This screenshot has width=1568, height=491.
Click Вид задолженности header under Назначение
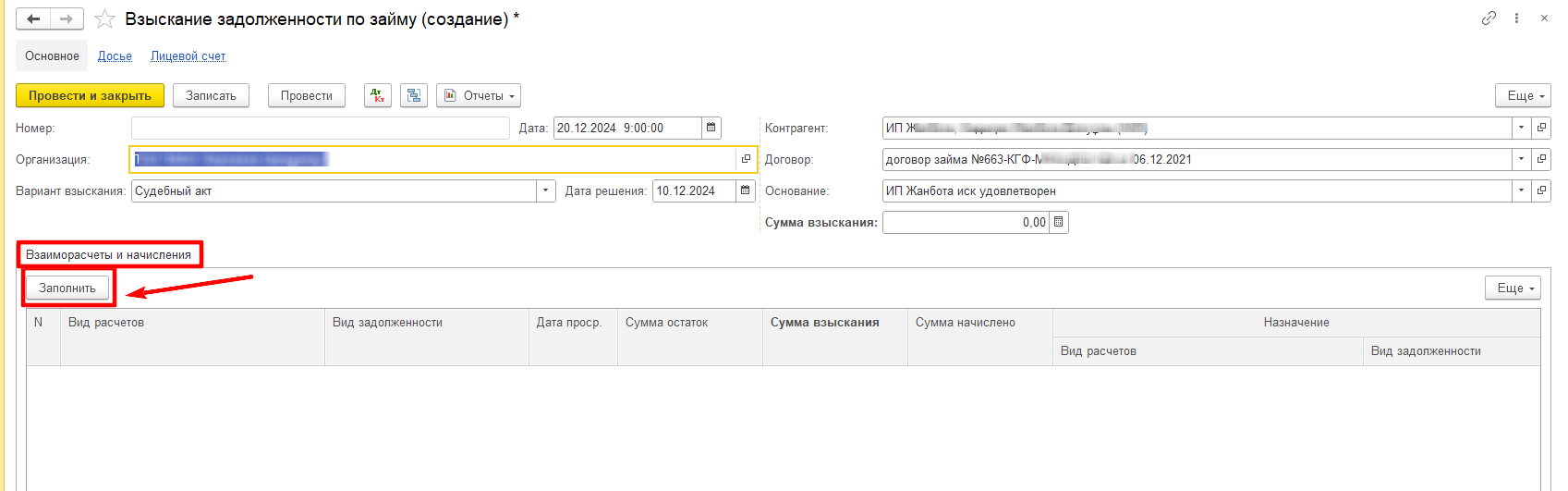pos(1452,351)
